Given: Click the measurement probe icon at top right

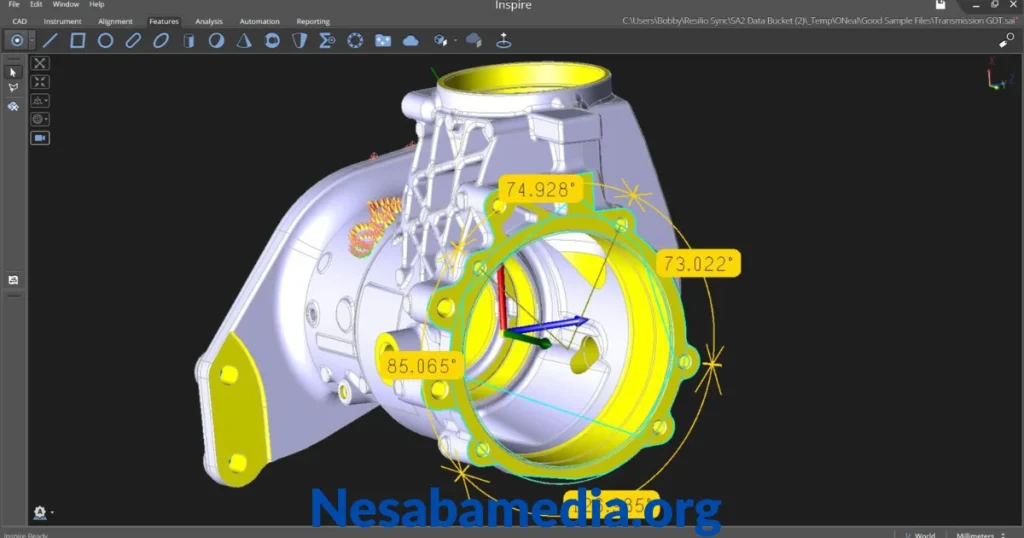Looking at the screenshot, I should coord(1006,40).
